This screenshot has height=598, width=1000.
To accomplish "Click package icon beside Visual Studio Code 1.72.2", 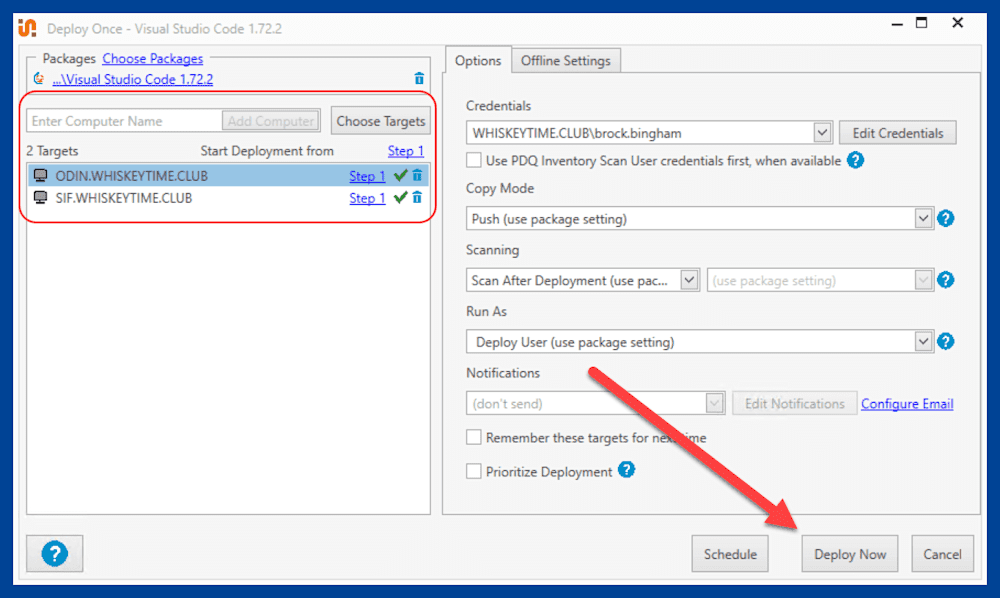I will point(40,78).
